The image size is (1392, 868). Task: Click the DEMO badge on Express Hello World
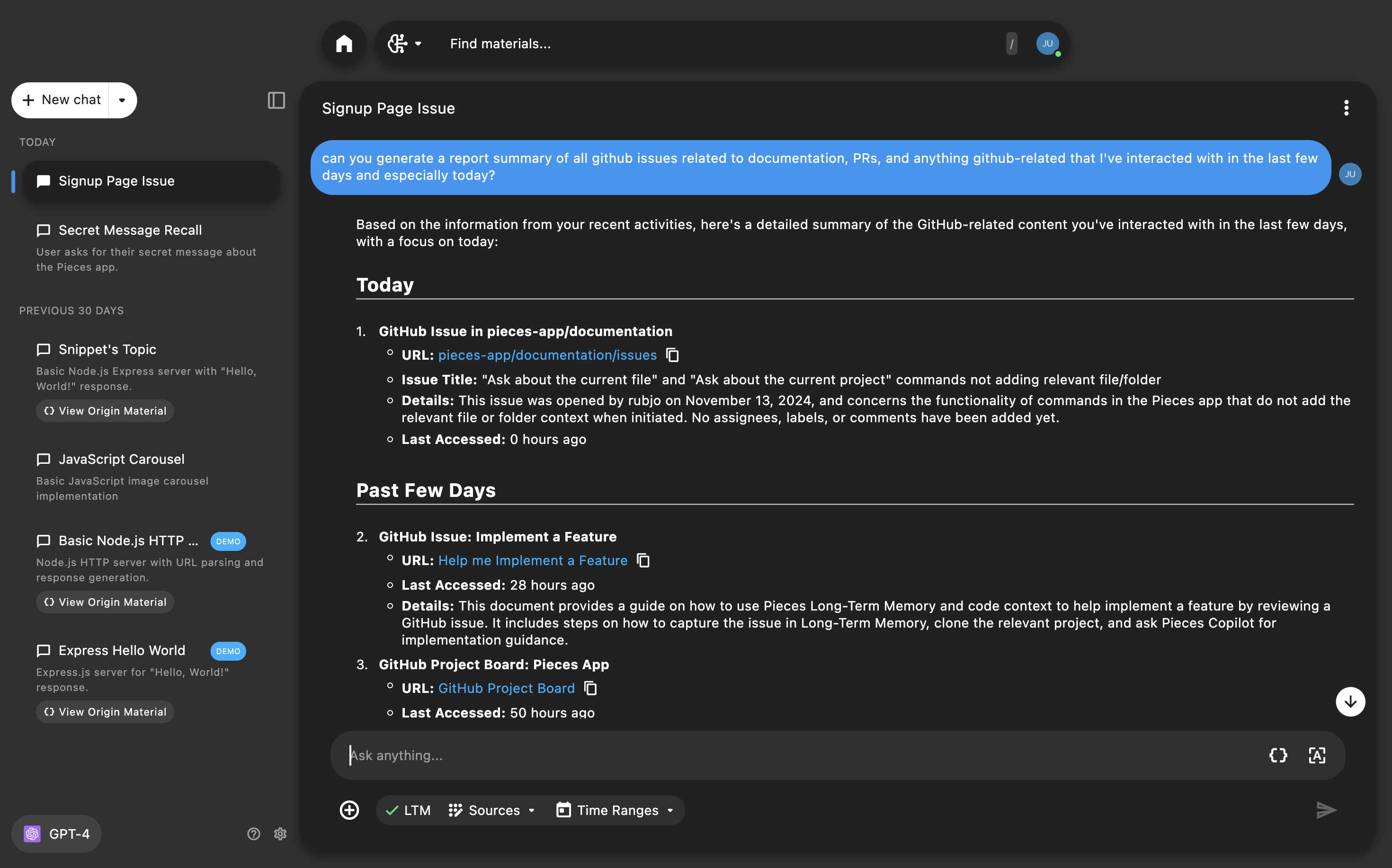pyautogui.click(x=228, y=651)
